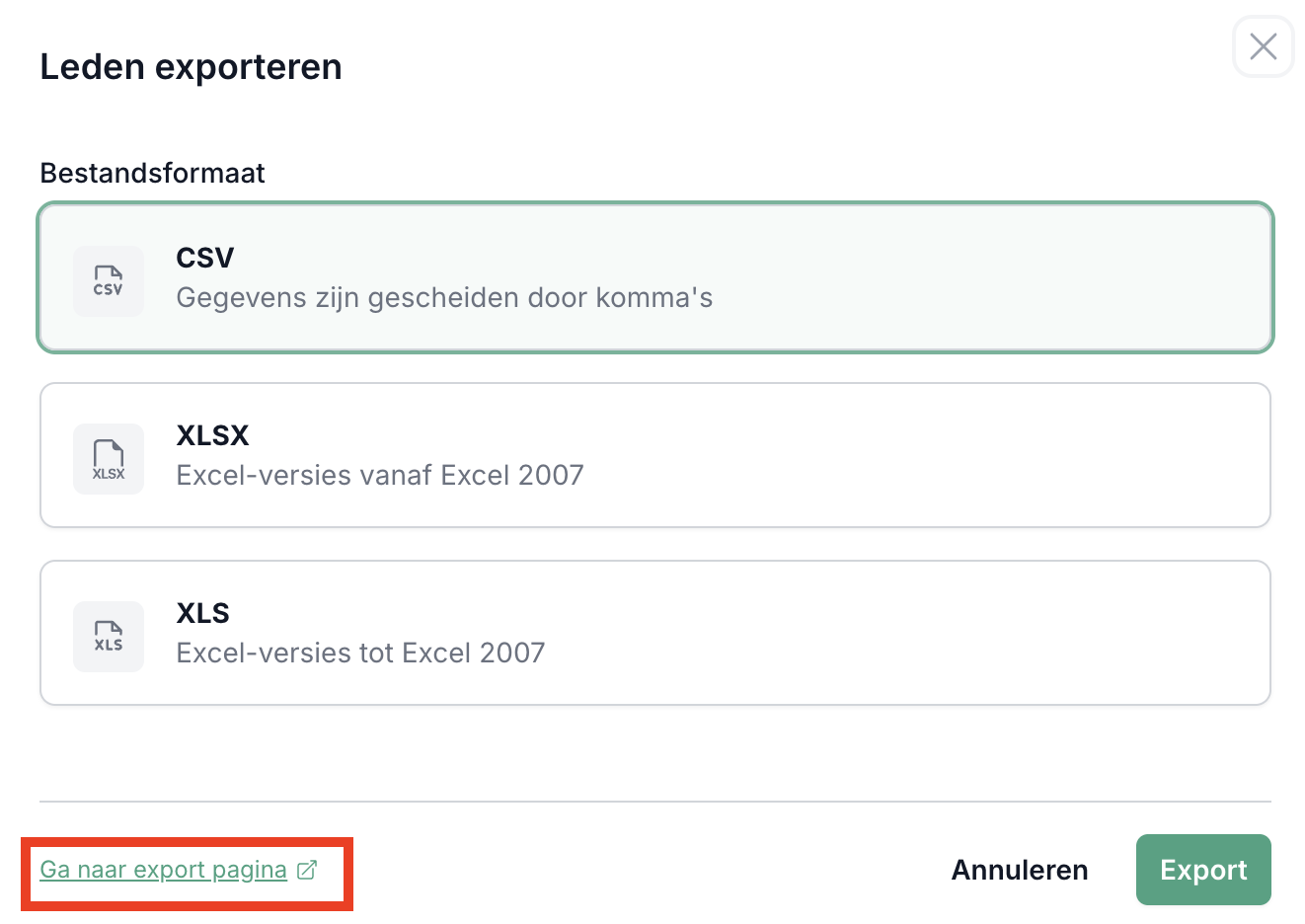Image resolution: width=1305 pixels, height=924 pixels.
Task: Click the CSV file icon
Action: (109, 281)
